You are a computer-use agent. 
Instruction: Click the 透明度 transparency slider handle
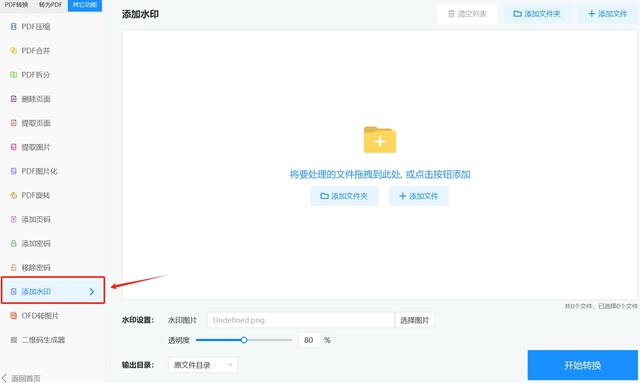click(244, 340)
